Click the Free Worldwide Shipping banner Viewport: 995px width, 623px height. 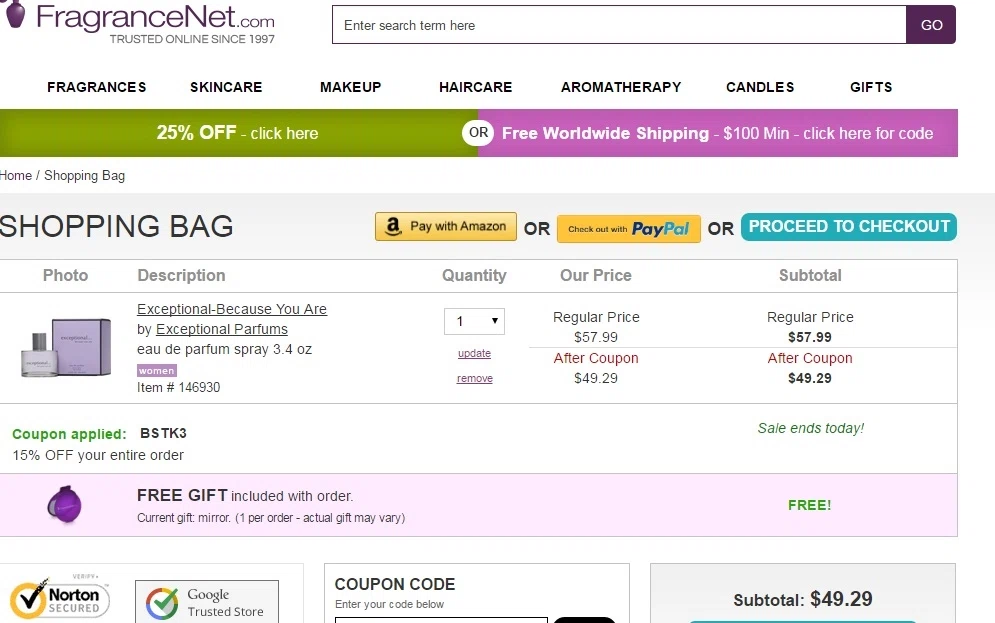coord(717,133)
